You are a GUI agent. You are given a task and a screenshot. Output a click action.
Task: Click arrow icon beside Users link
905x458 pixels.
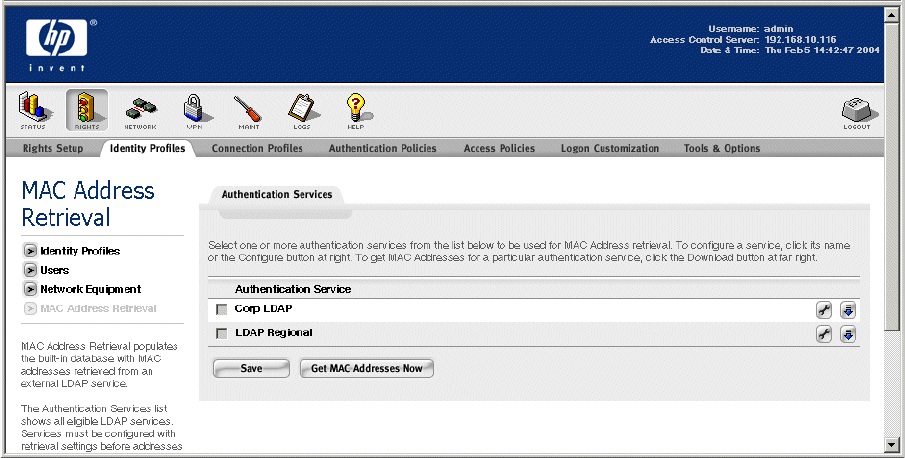point(30,270)
